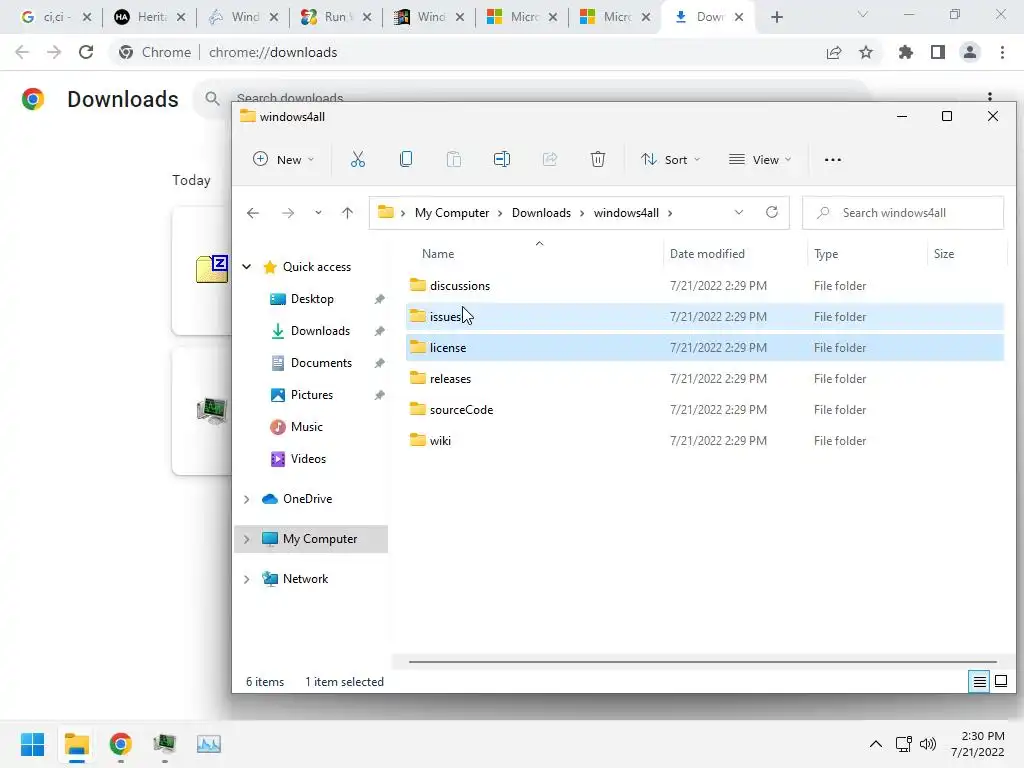Toggle Chrome side panel icon
The height and width of the screenshot is (768, 1024).
[x=938, y=52]
